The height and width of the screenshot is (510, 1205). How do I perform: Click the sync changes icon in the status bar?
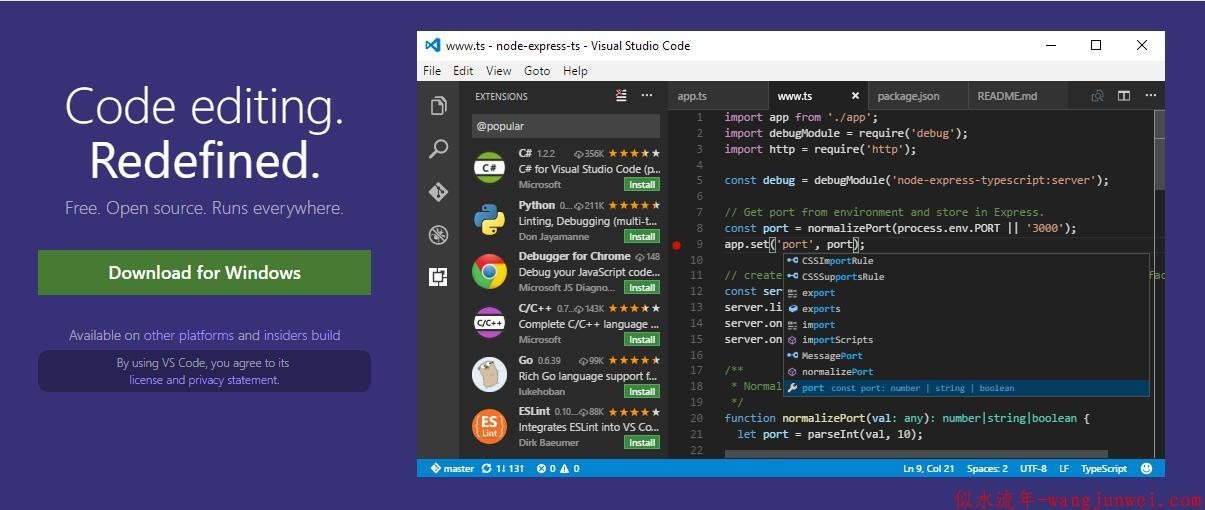502,468
